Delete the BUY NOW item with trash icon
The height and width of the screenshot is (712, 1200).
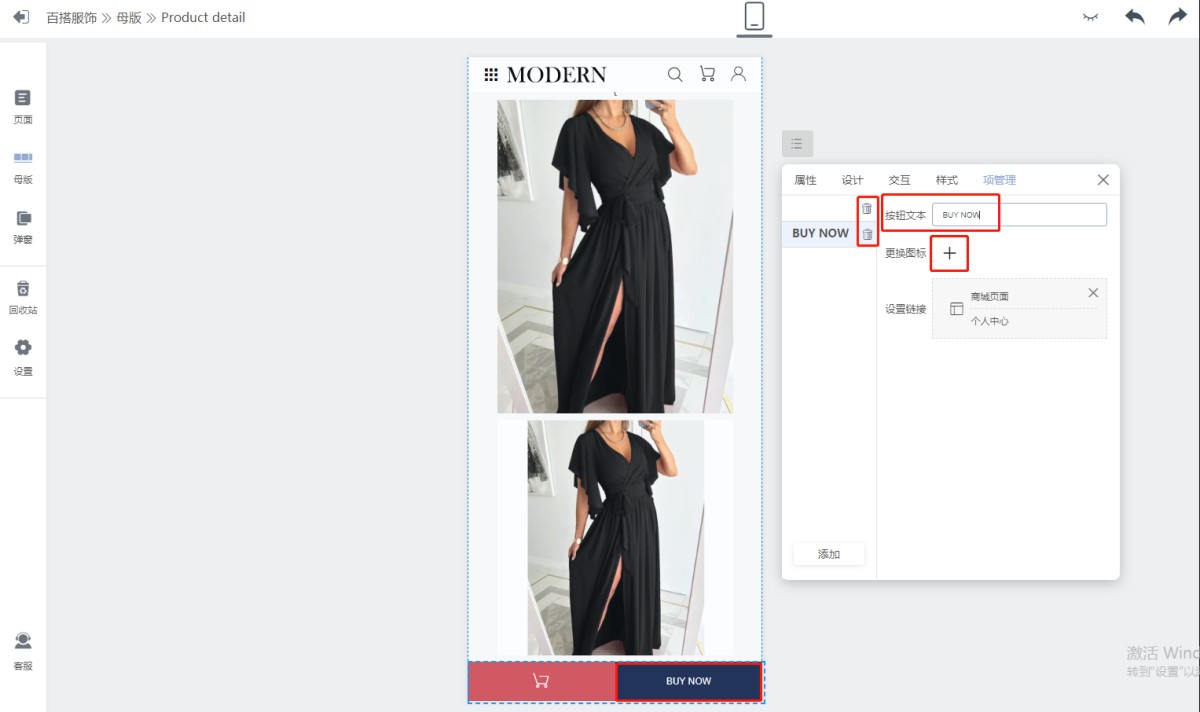coord(867,234)
